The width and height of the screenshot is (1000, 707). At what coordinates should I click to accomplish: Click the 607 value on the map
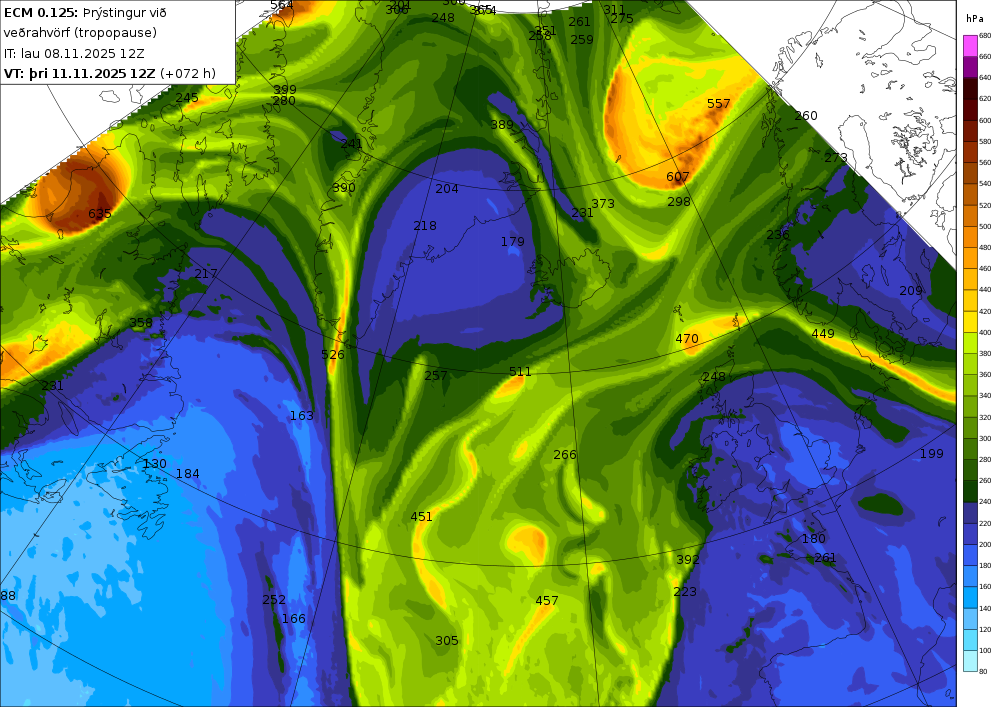coord(677,177)
